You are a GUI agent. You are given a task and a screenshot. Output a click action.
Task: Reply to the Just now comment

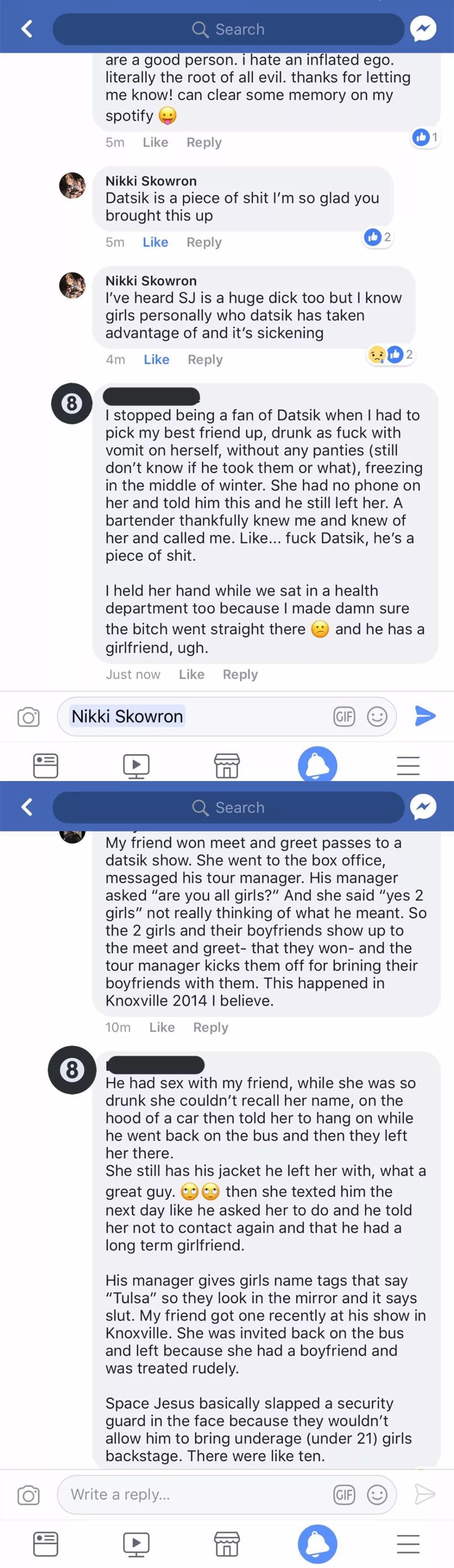(x=240, y=675)
